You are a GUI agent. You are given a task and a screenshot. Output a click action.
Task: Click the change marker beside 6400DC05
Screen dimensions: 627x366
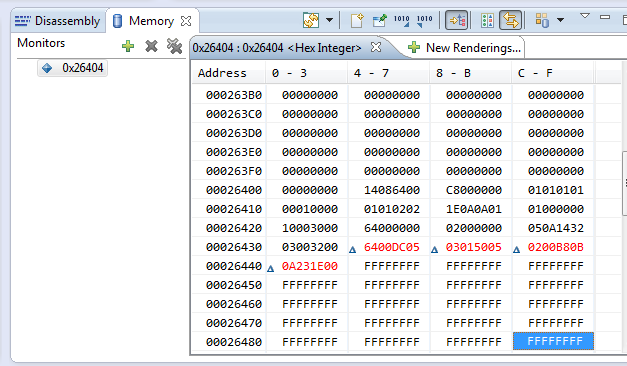[x=352, y=250]
